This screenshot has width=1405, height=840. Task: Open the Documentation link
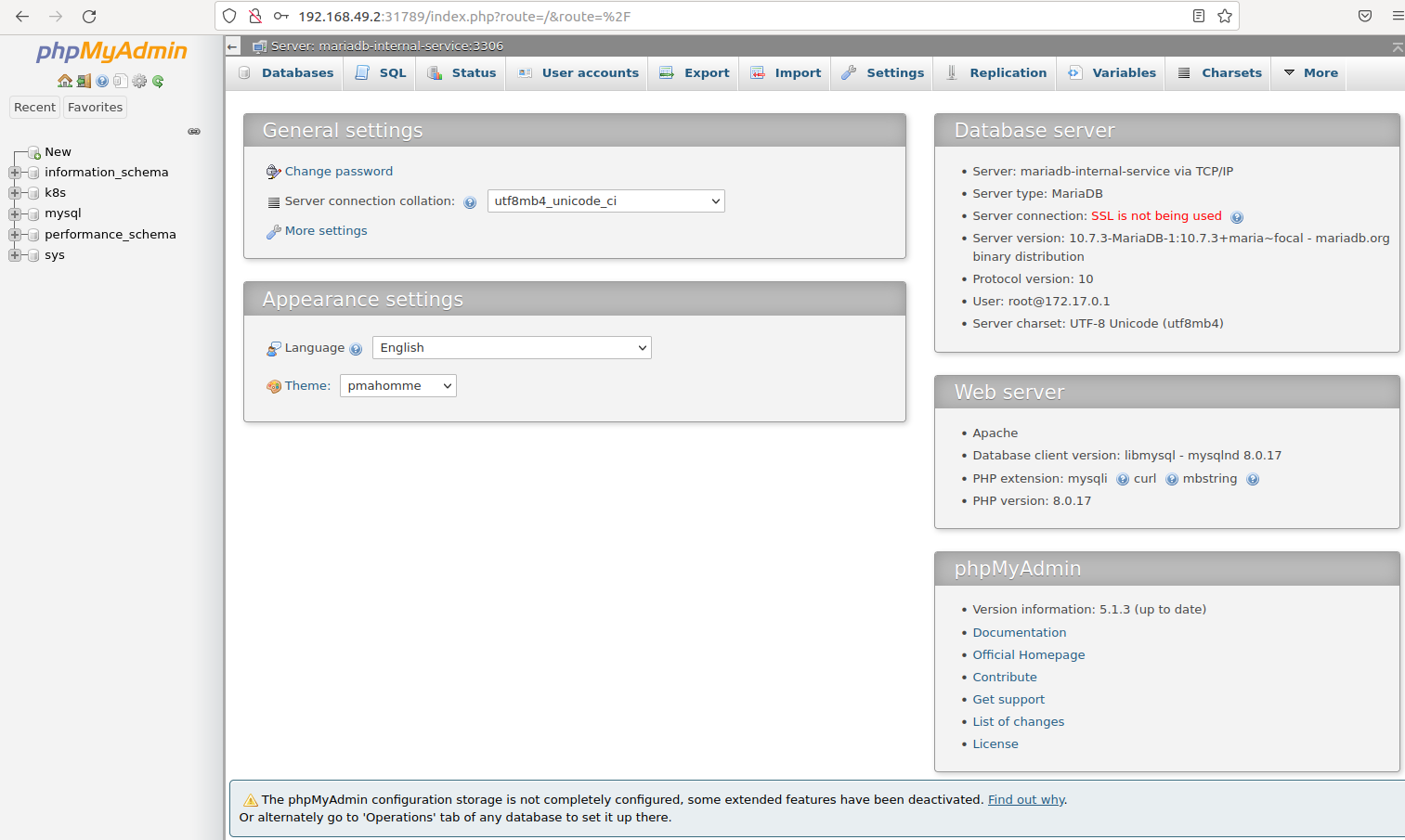click(x=1020, y=633)
